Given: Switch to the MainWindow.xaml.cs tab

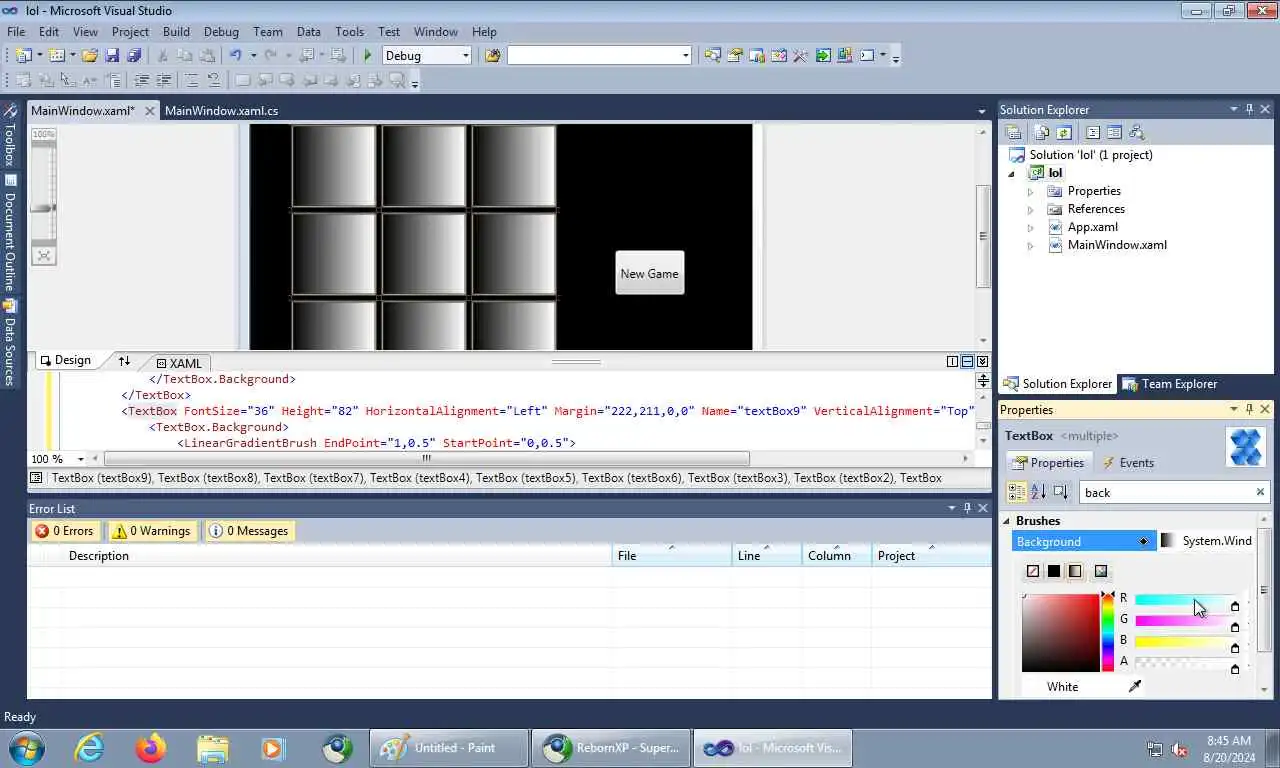Looking at the screenshot, I should 221,111.
